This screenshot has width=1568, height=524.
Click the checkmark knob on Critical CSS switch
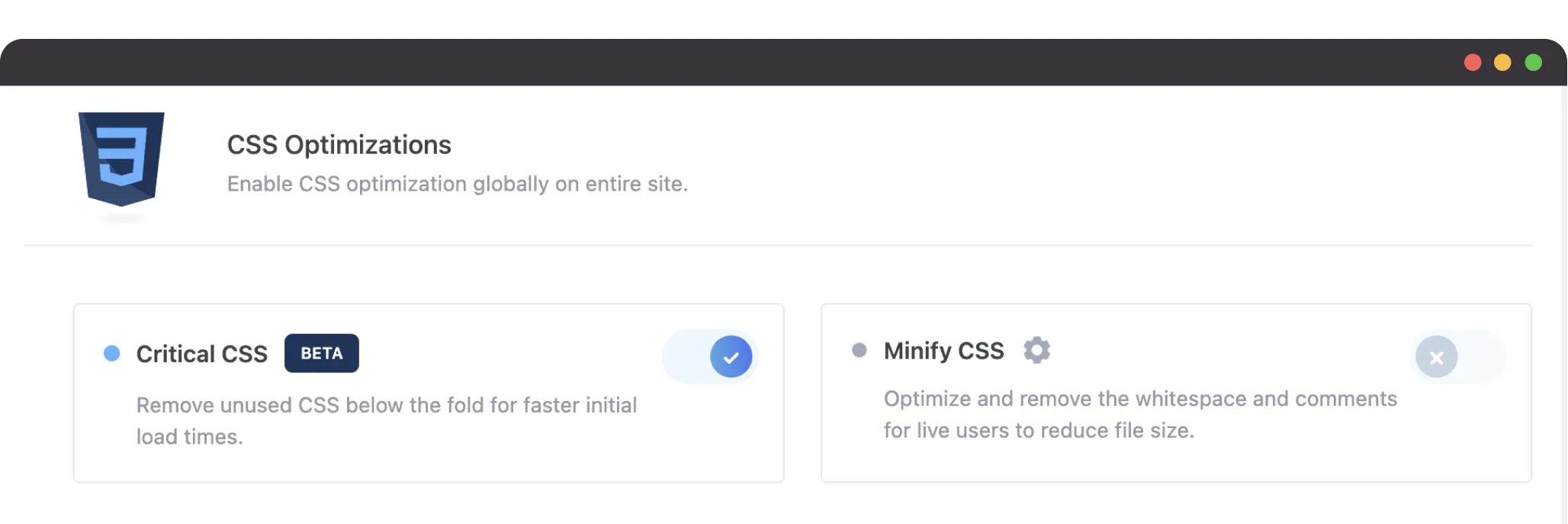pyautogui.click(x=731, y=356)
